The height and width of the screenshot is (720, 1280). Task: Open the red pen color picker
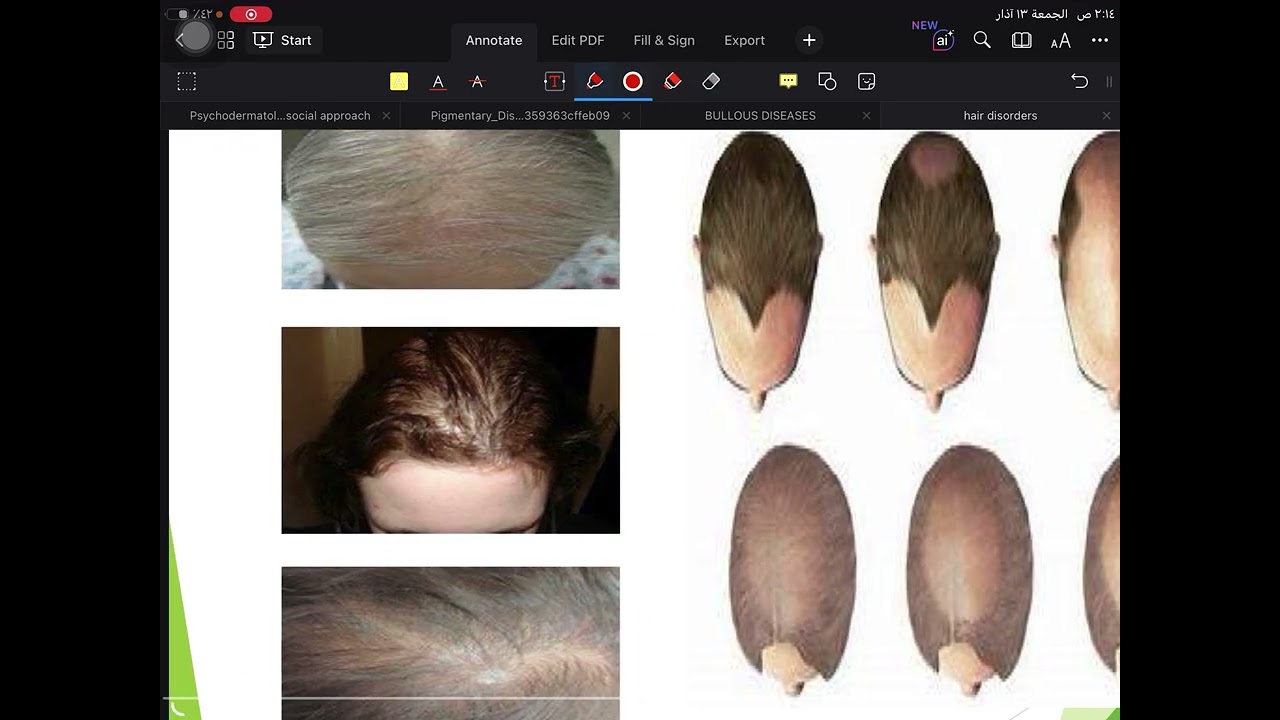coord(633,81)
